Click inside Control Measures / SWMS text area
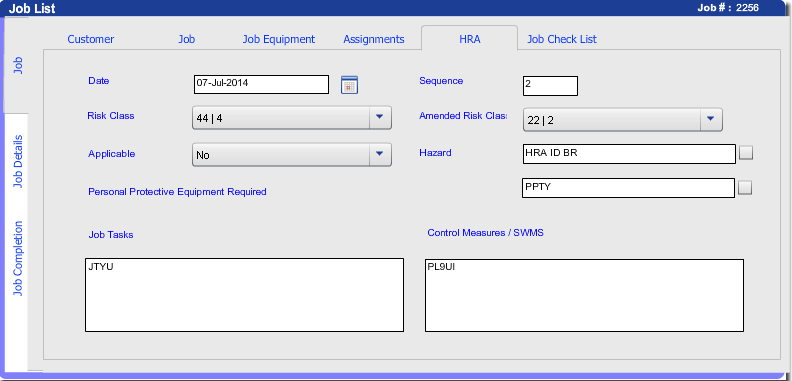Screen dimensions: 792x381 (x=584, y=296)
